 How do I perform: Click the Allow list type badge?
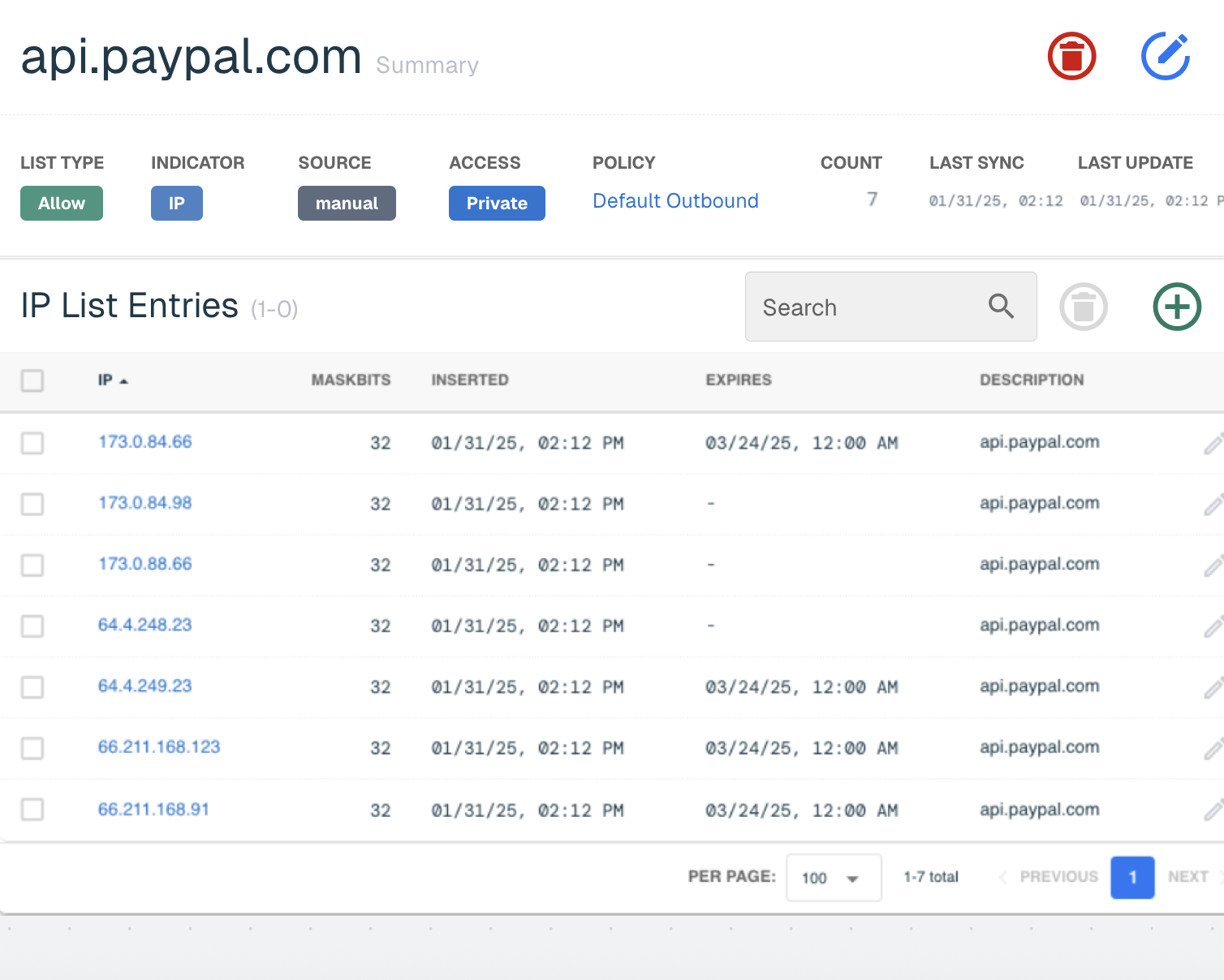click(x=62, y=203)
